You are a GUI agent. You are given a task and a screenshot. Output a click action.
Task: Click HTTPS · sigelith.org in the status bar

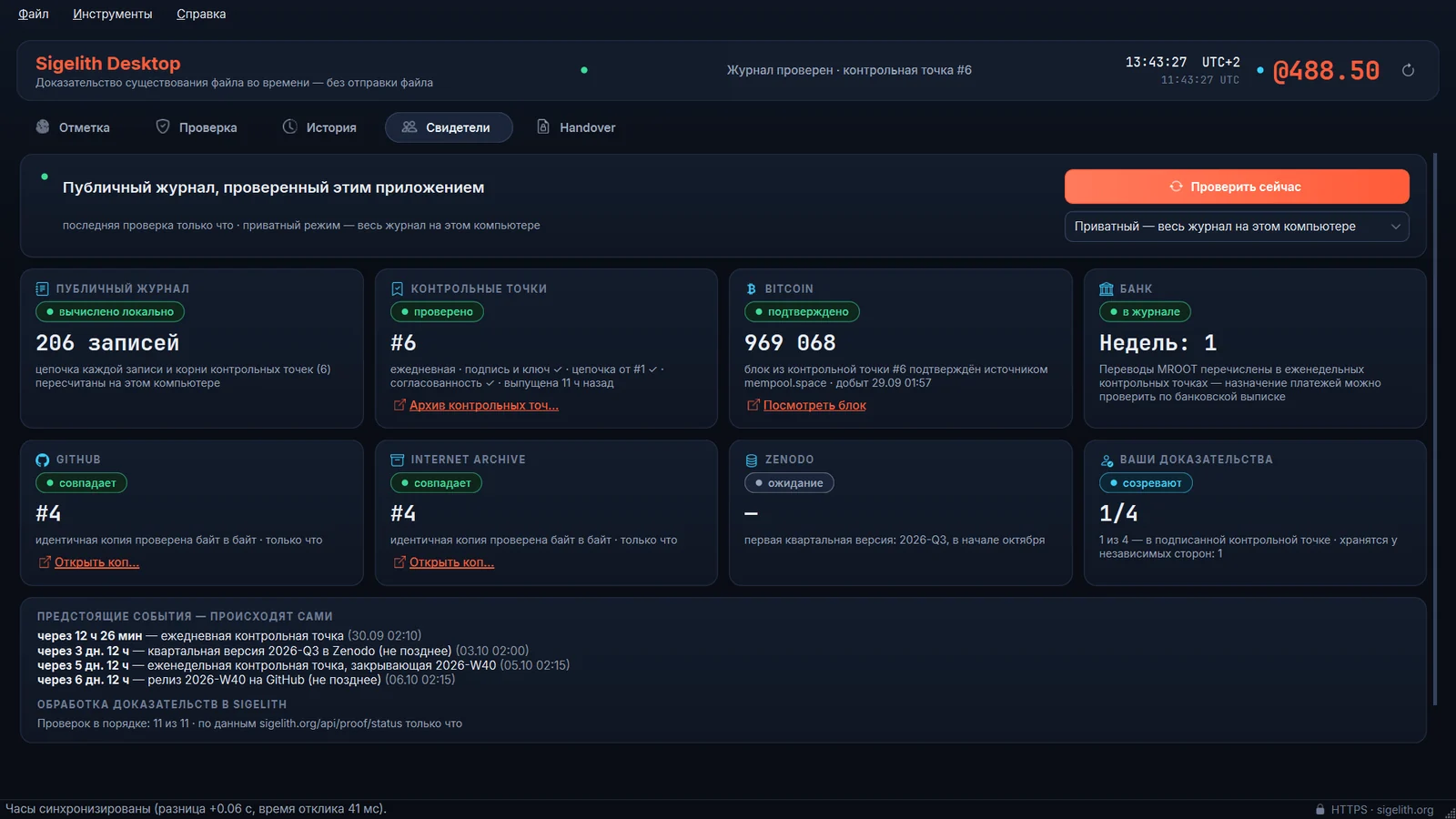(x=1382, y=810)
